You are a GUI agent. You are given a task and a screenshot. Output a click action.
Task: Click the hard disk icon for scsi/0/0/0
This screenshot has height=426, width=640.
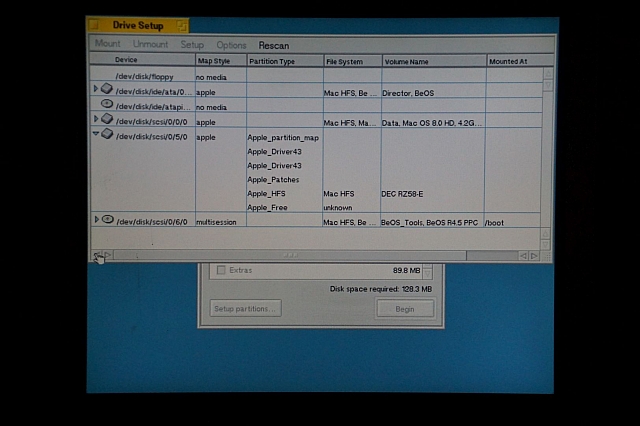click(107, 118)
